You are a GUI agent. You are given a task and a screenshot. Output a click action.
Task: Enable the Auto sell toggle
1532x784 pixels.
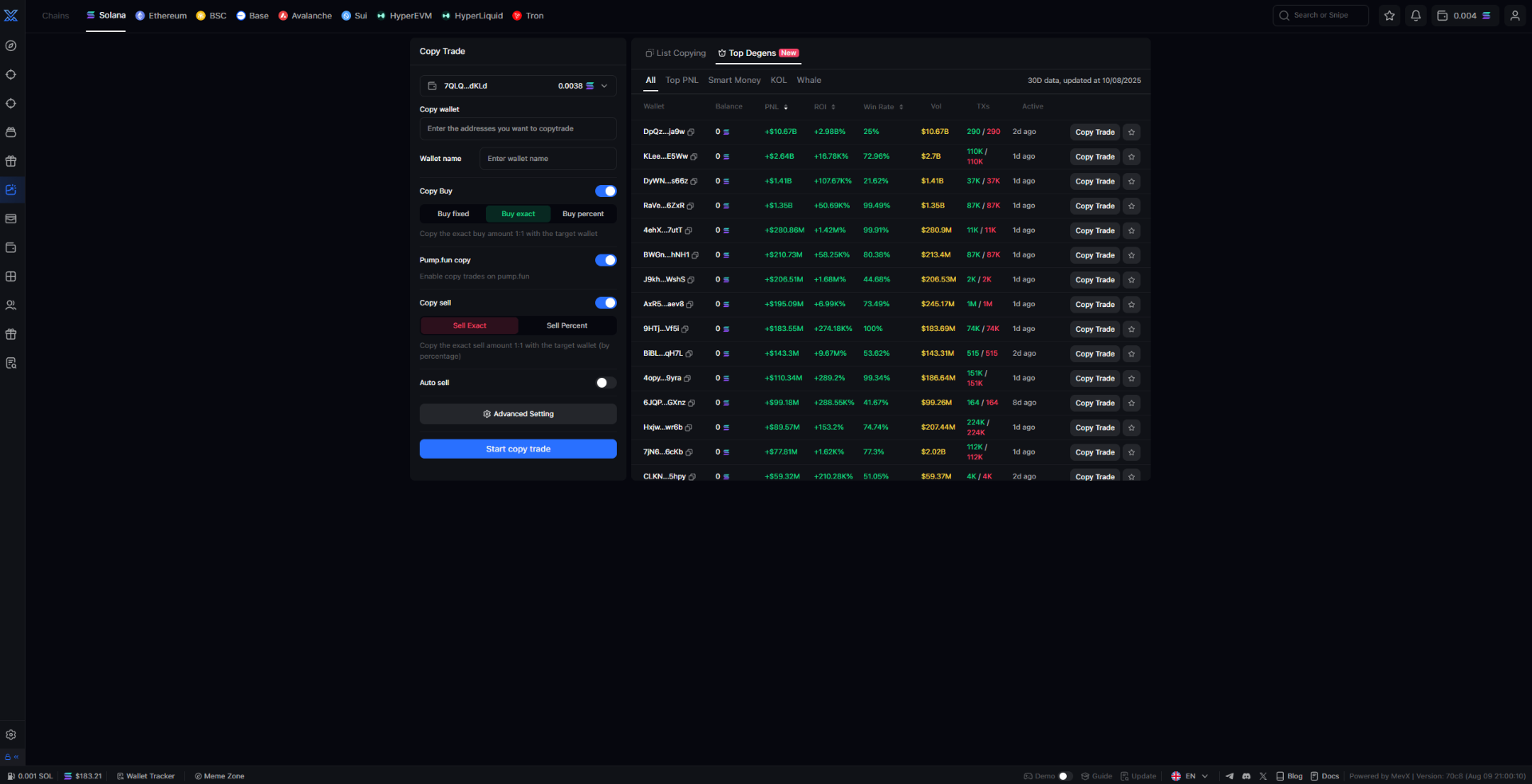pos(606,383)
